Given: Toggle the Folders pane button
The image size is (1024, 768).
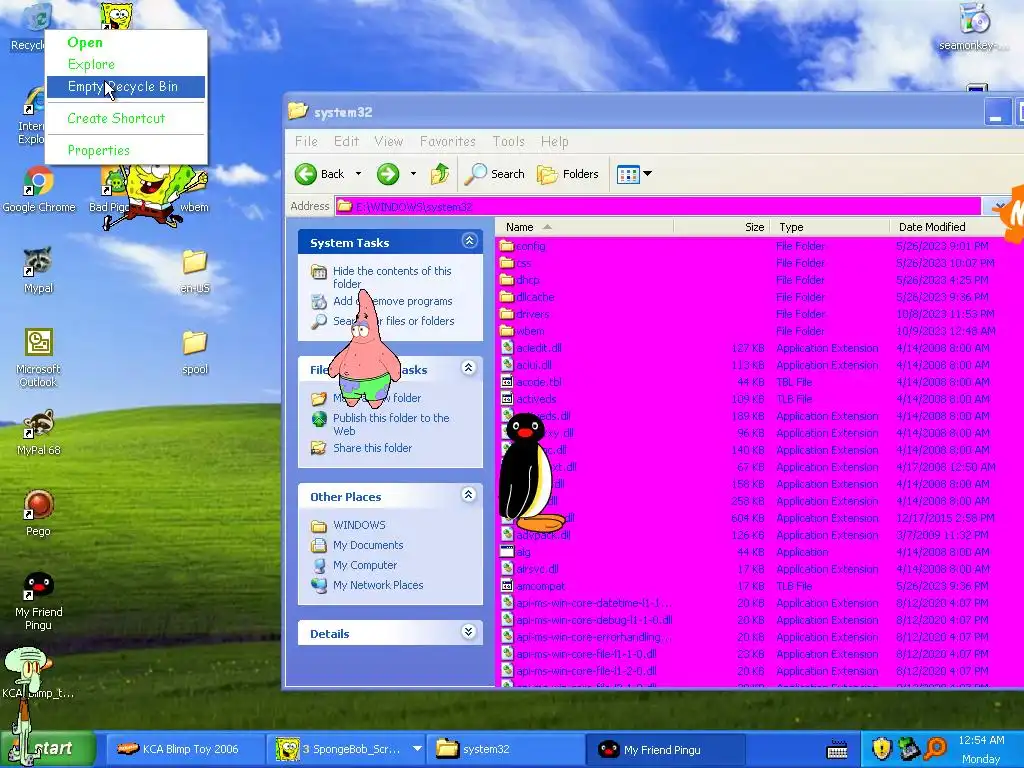Looking at the screenshot, I should [568, 174].
